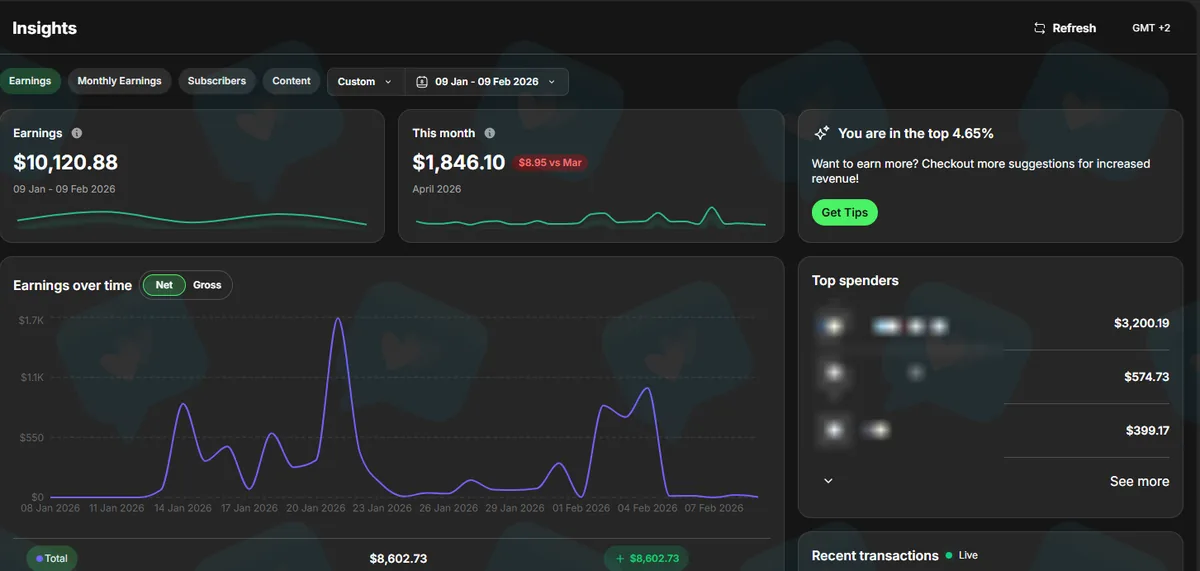Click the $1.7K axis label

31,320
